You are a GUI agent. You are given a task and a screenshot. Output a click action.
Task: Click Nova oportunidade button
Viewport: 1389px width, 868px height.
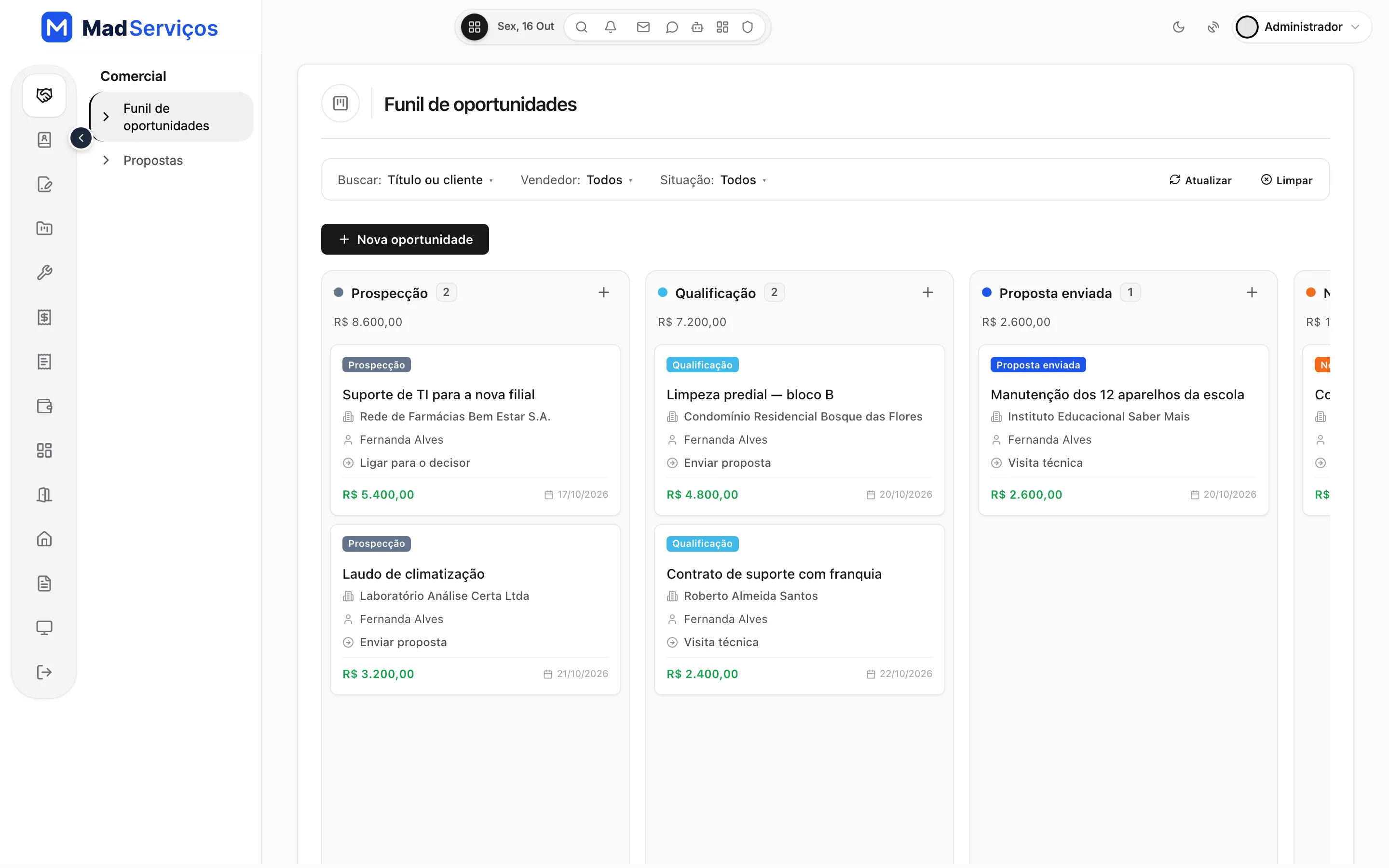tap(405, 239)
